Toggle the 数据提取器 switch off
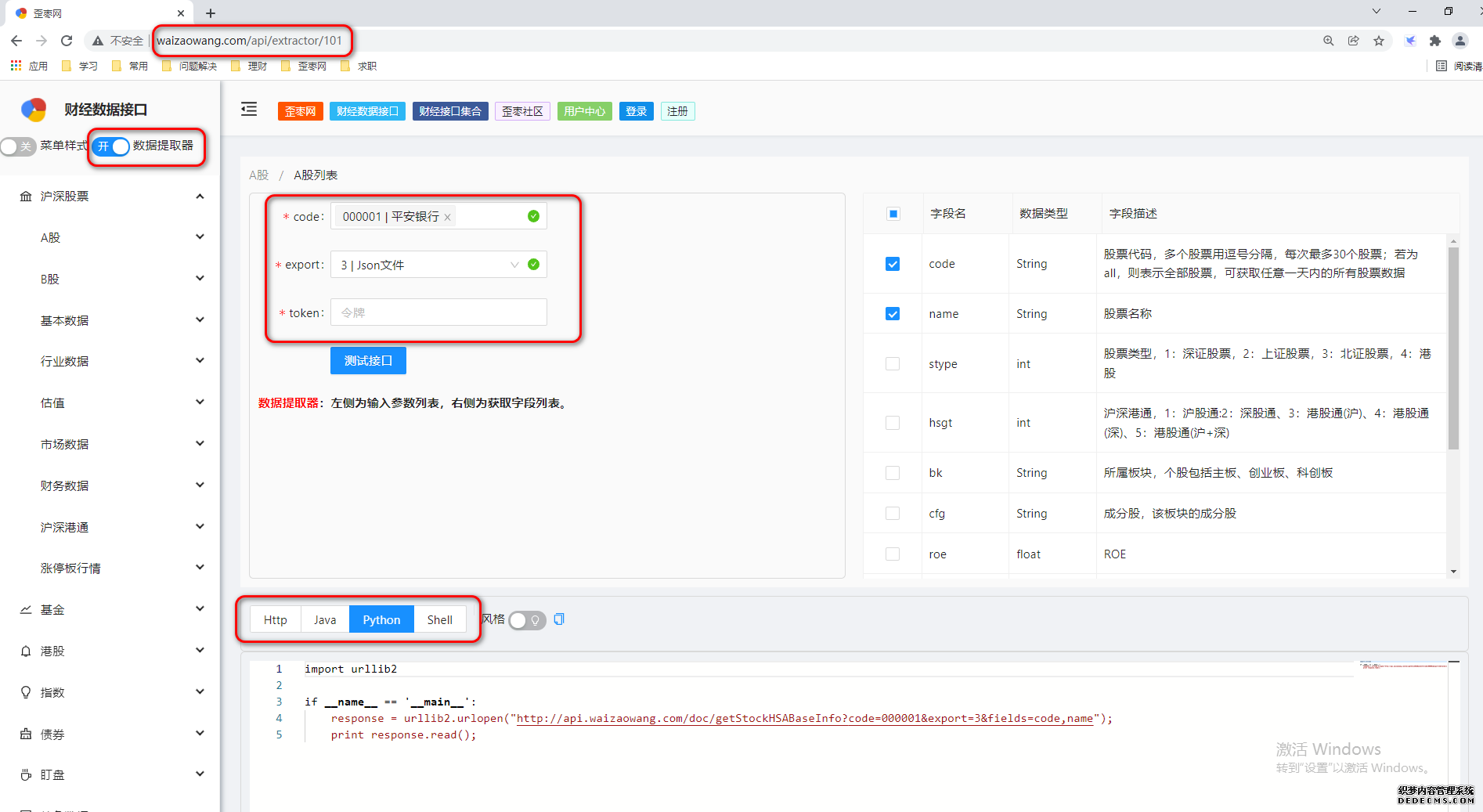The image size is (1483, 812). [x=110, y=146]
